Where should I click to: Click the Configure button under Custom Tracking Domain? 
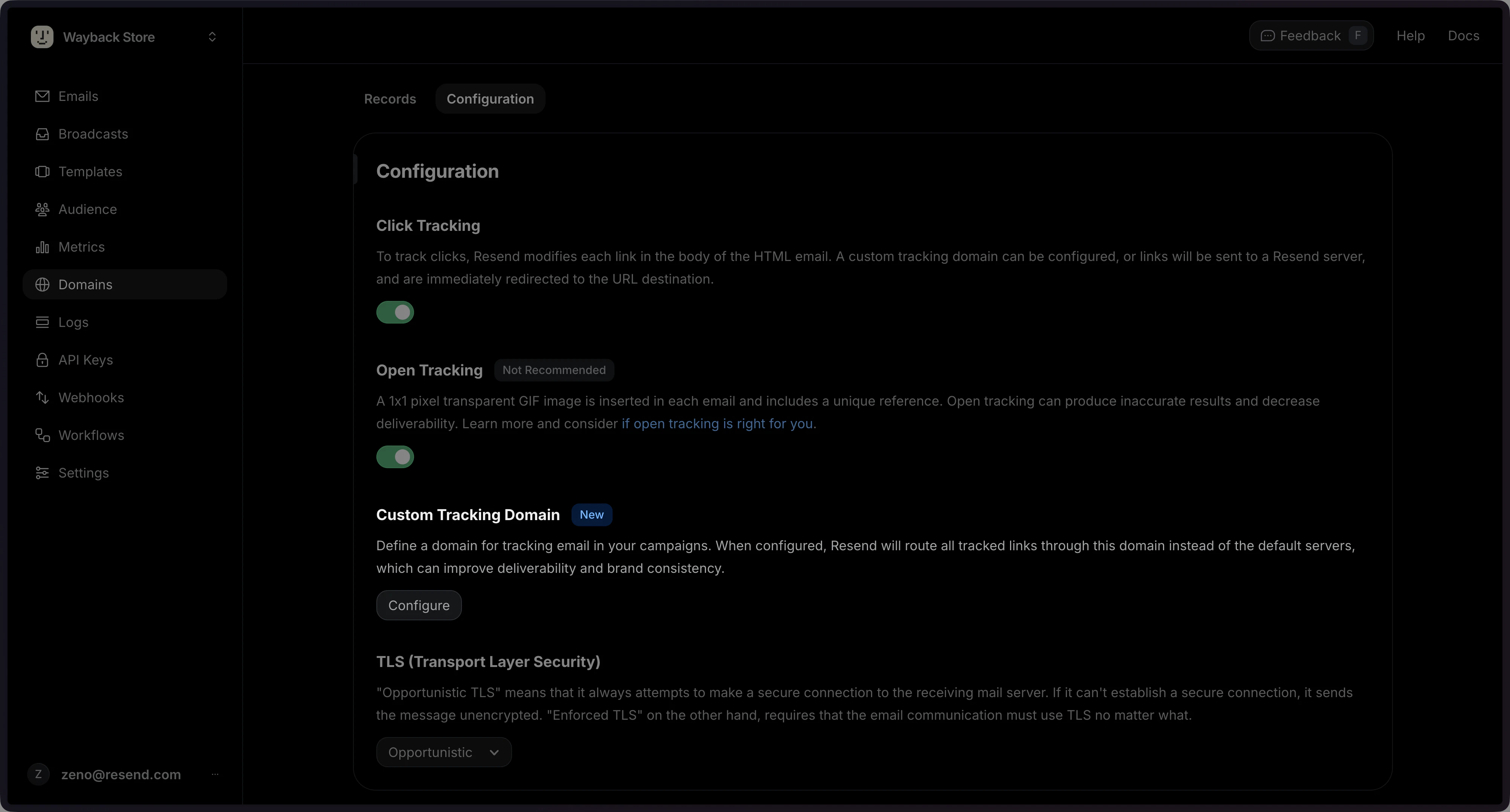point(418,605)
